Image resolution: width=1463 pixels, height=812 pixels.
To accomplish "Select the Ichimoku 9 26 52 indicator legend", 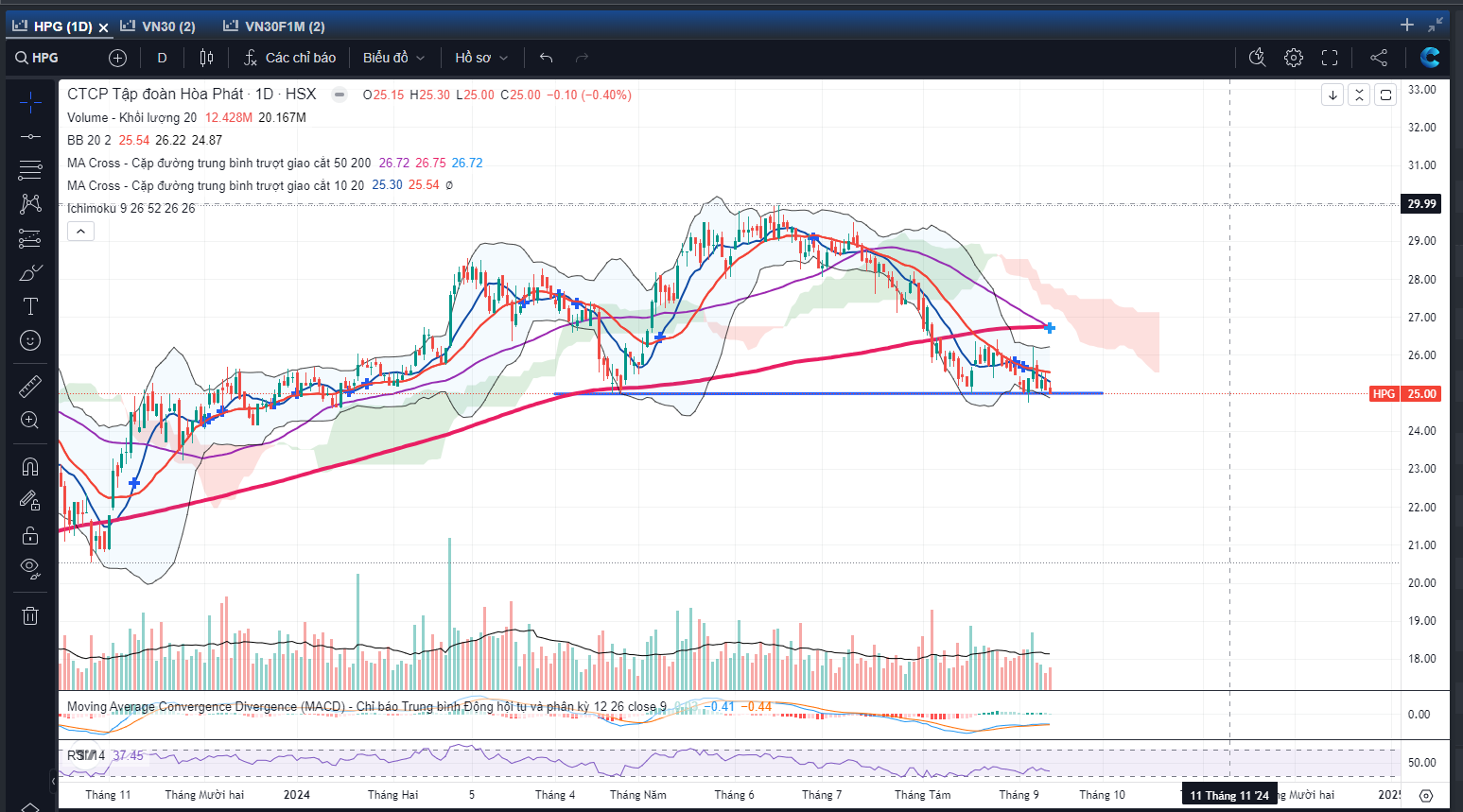I will [x=131, y=208].
